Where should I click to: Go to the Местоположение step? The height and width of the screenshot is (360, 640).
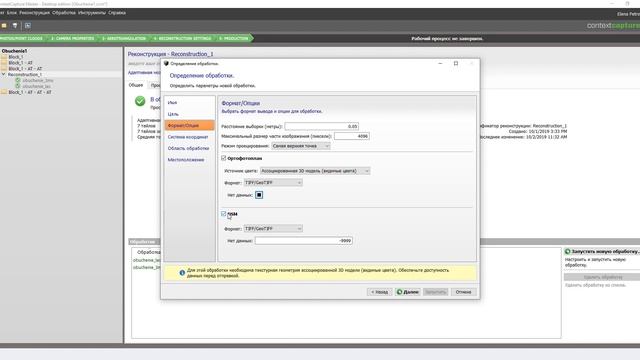pyautogui.click(x=186, y=160)
